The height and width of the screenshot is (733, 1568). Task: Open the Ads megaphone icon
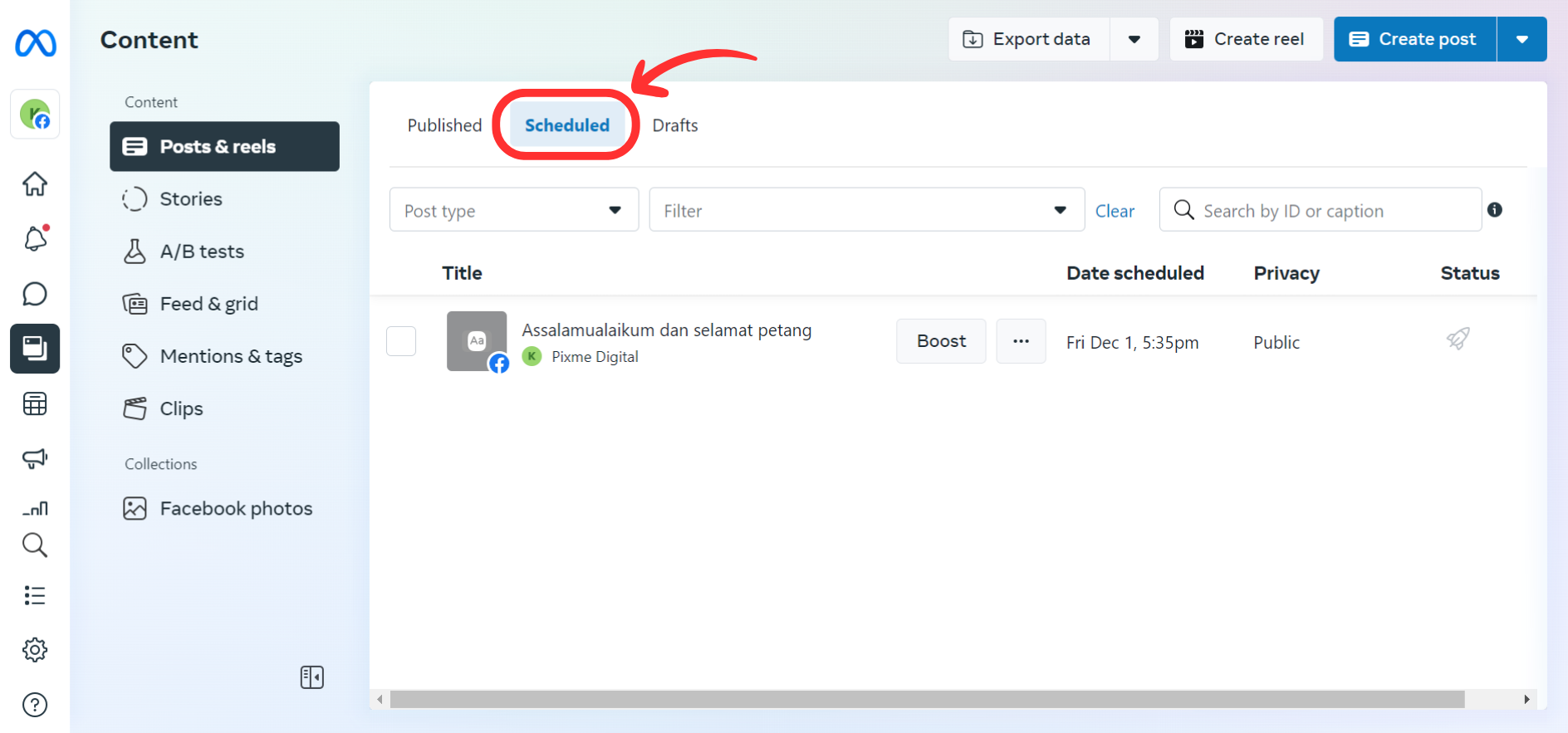tap(35, 458)
